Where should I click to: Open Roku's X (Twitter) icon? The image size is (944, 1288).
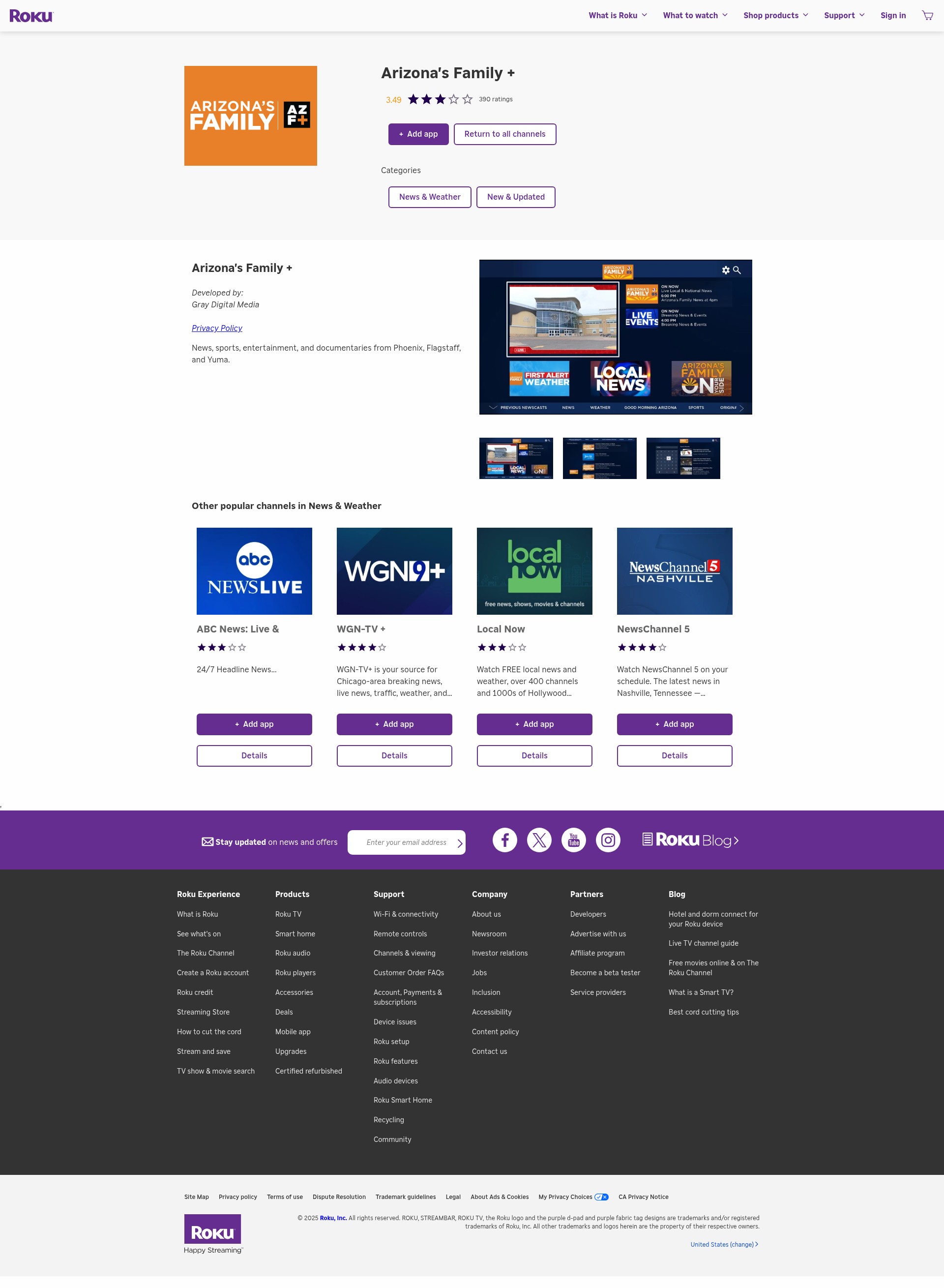click(x=539, y=840)
